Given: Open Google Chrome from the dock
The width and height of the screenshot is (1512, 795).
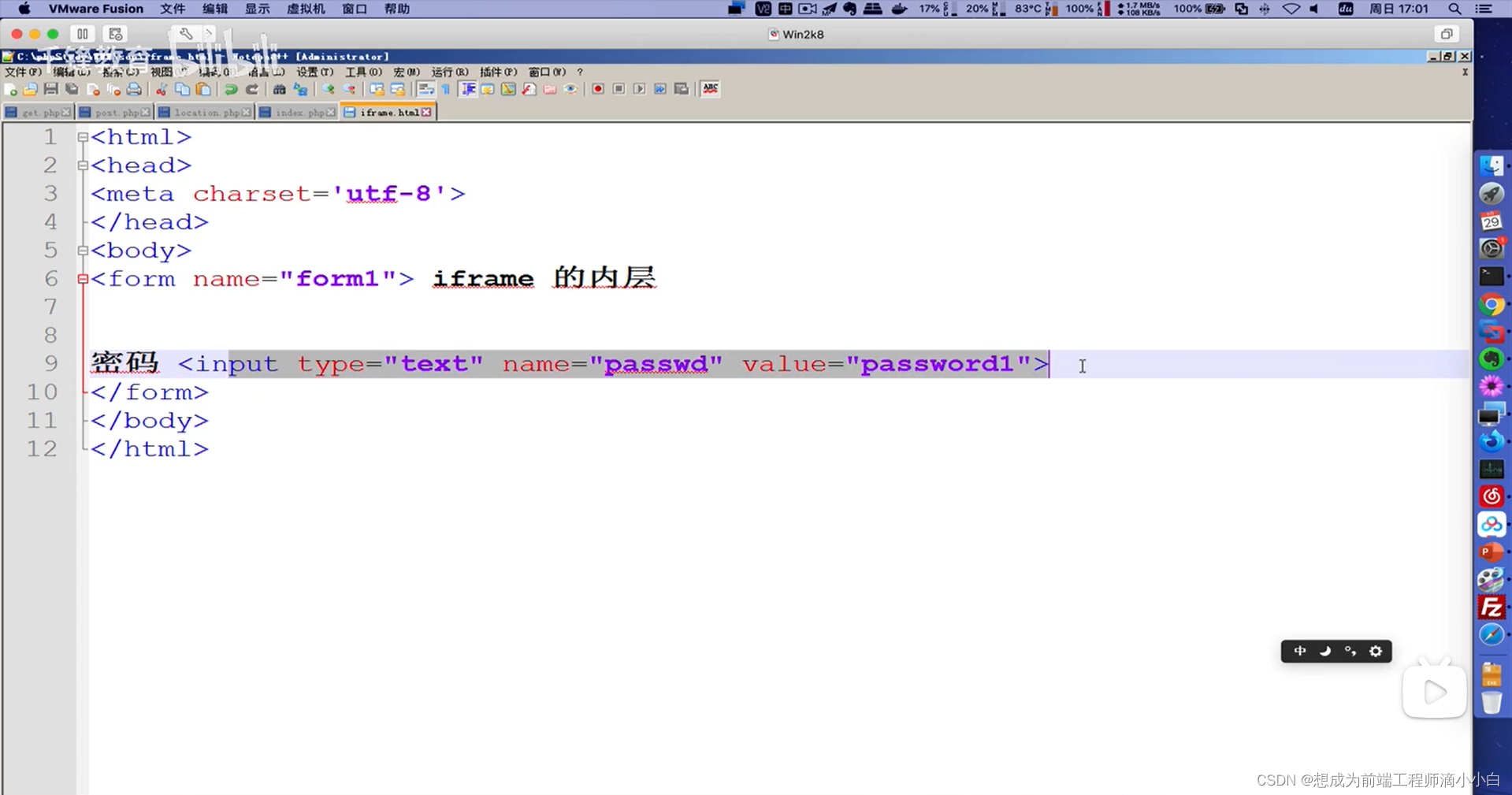Looking at the screenshot, I should point(1492,304).
